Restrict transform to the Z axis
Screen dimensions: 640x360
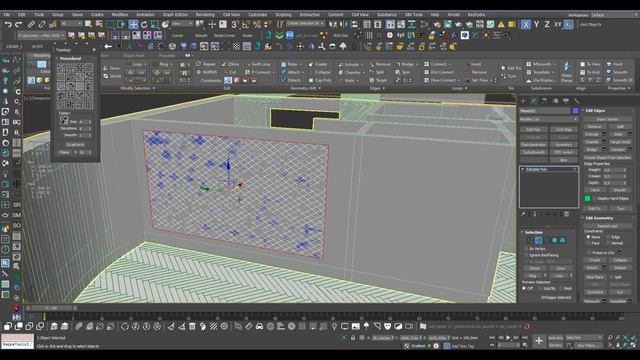coord(547,24)
